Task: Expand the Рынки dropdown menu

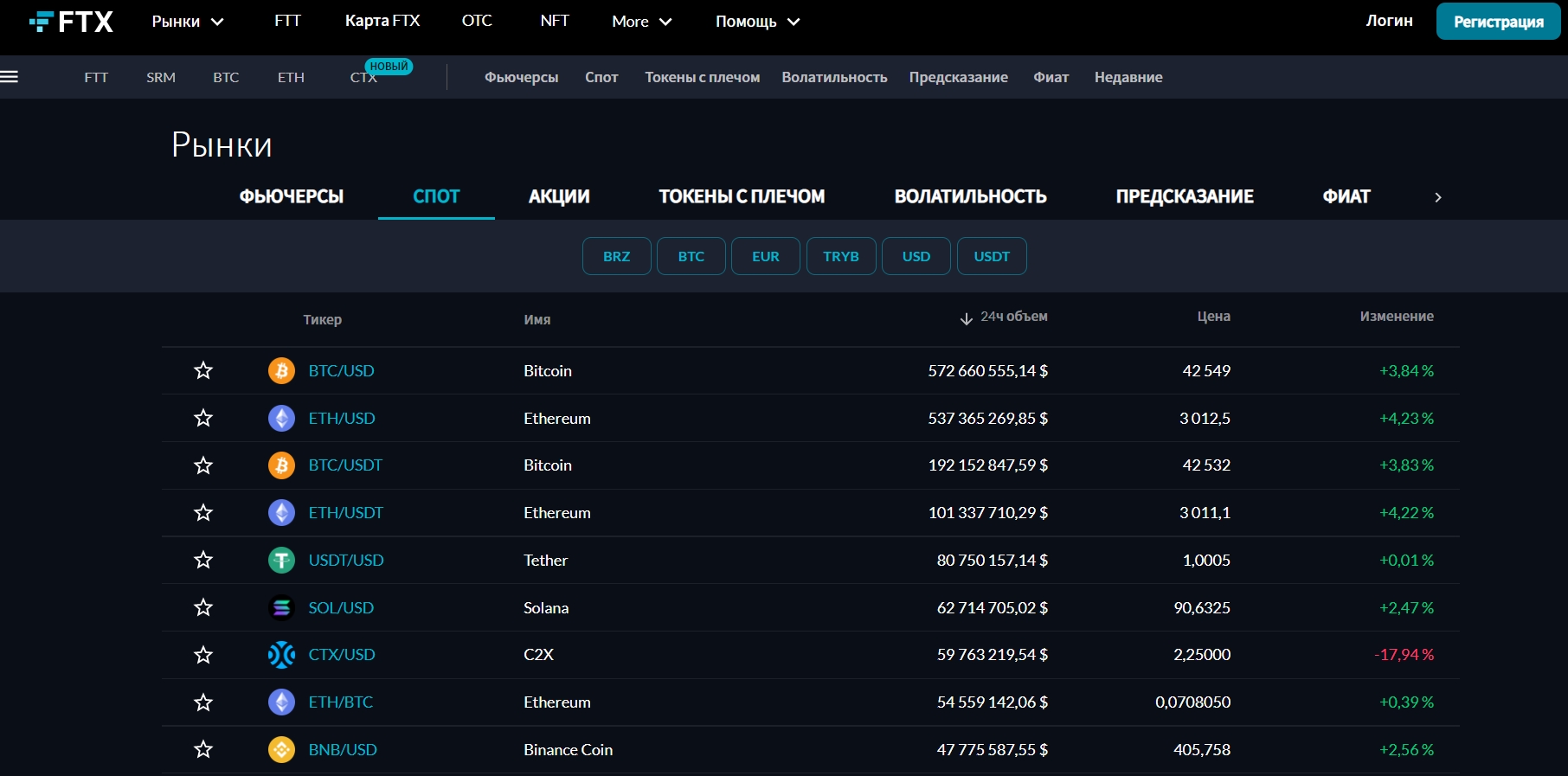Action: [188, 22]
